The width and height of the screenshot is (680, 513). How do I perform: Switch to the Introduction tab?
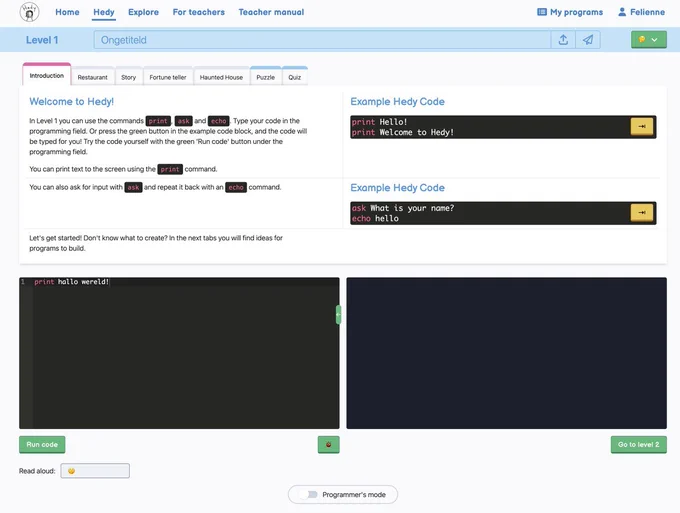pyautogui.click(x=47, y=75)
